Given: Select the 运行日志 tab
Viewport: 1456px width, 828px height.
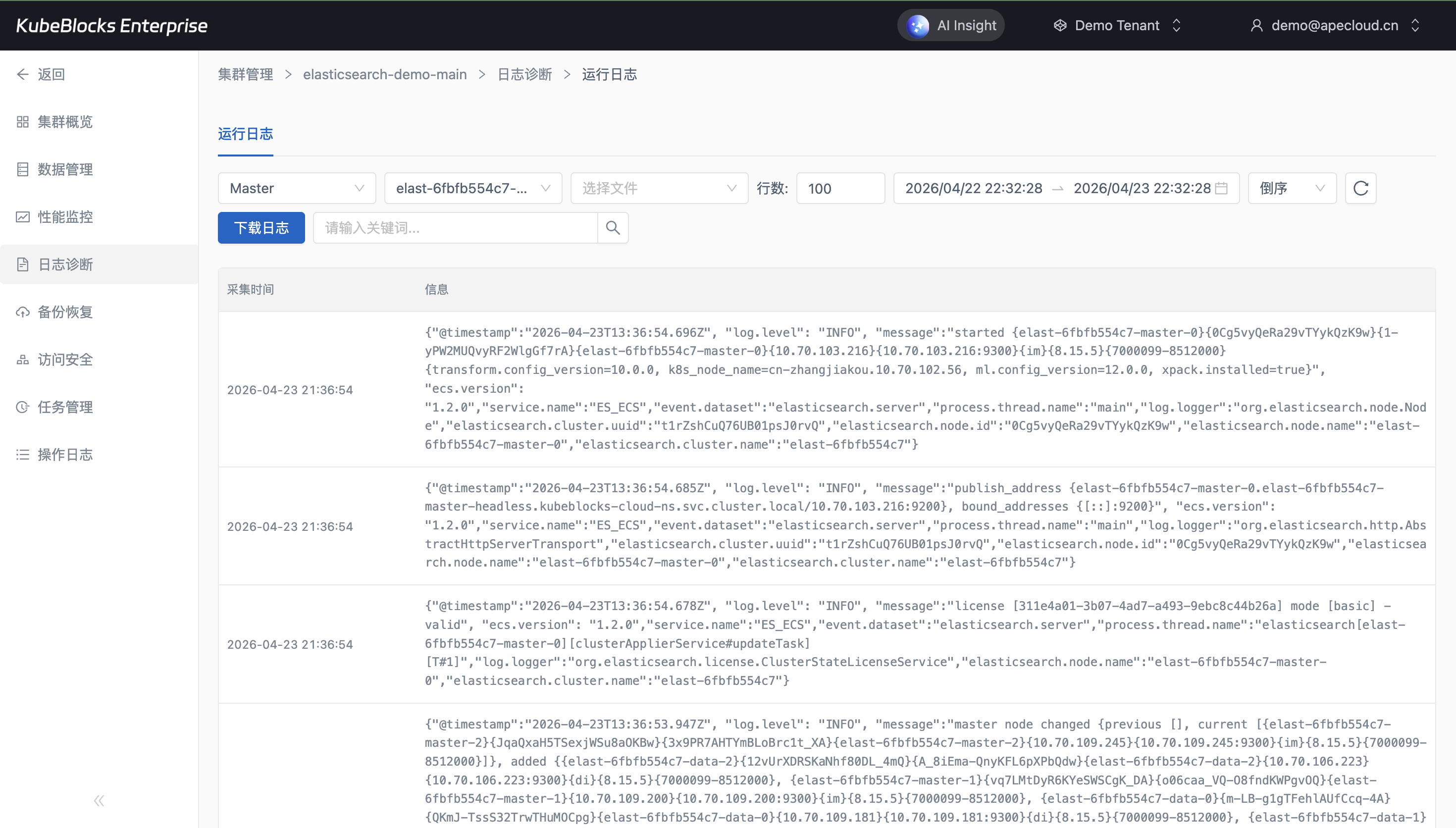Looking at the screenshot, I should tap(245, 134).
